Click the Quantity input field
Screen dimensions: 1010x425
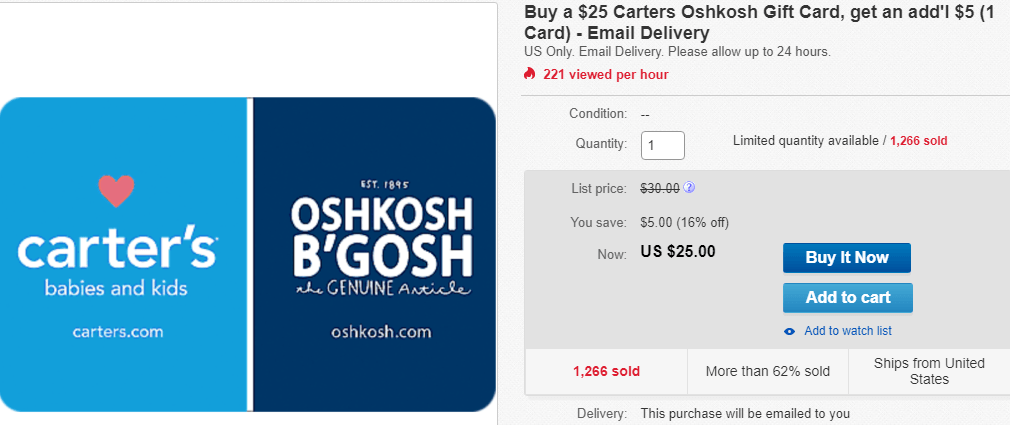click(x=663, y=146)
